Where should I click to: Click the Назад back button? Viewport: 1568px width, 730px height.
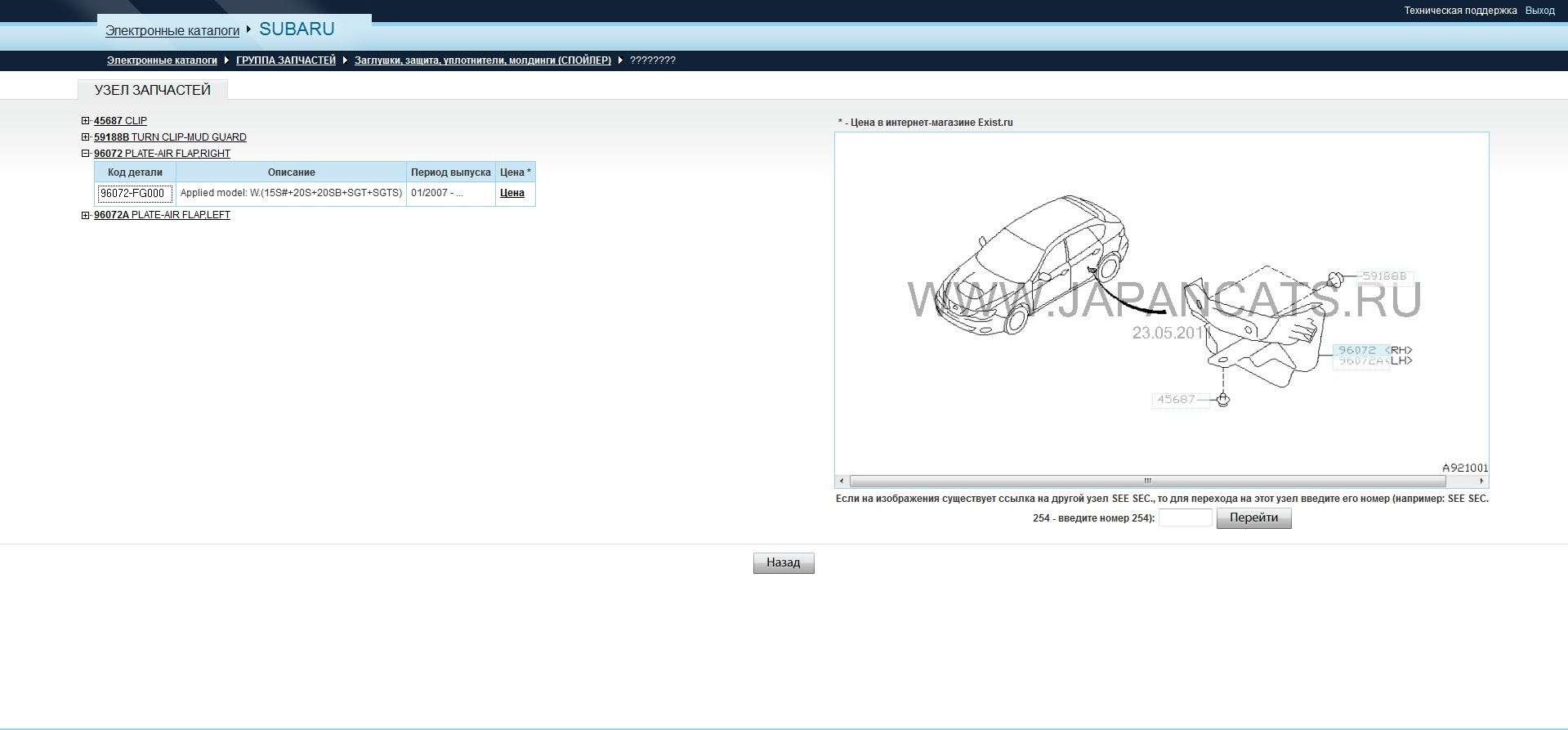point(784,563)
